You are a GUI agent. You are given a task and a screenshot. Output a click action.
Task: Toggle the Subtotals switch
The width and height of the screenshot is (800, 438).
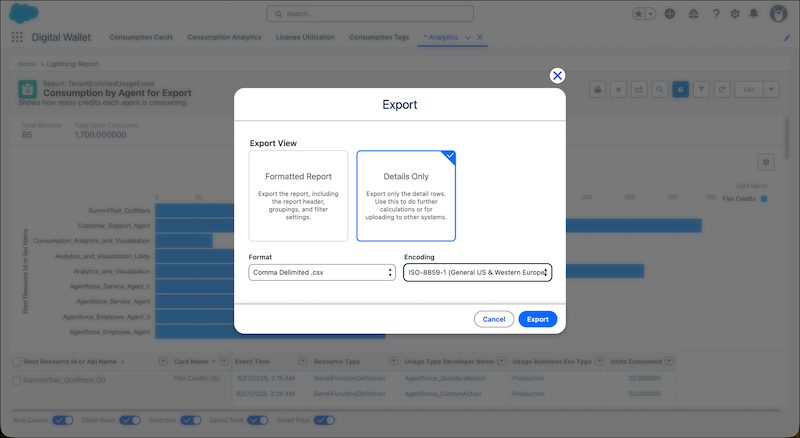[191, 420]
